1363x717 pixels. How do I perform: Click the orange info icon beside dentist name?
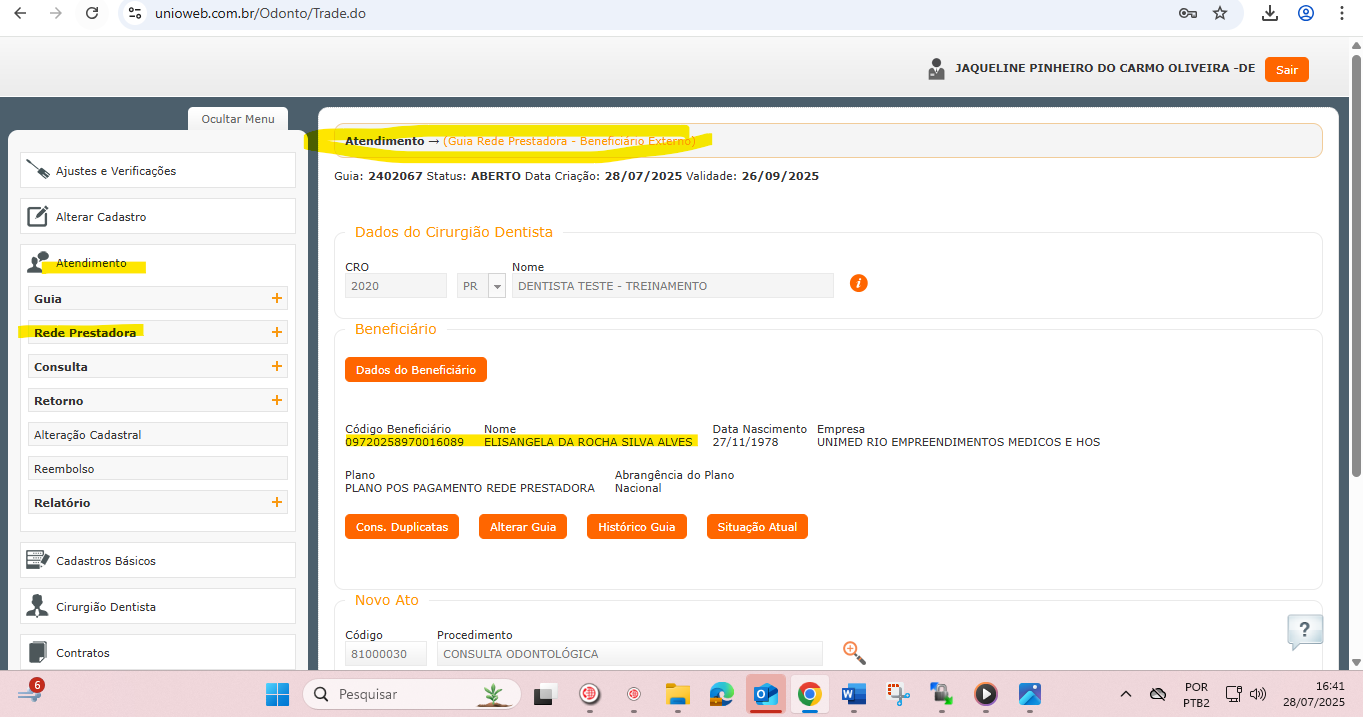858,283
